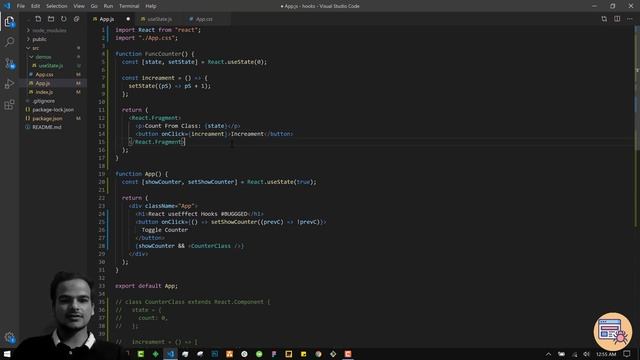Viewport: 640px width, 360px height.
Task: Select App.js in the file tree
Action: (42, 83)
